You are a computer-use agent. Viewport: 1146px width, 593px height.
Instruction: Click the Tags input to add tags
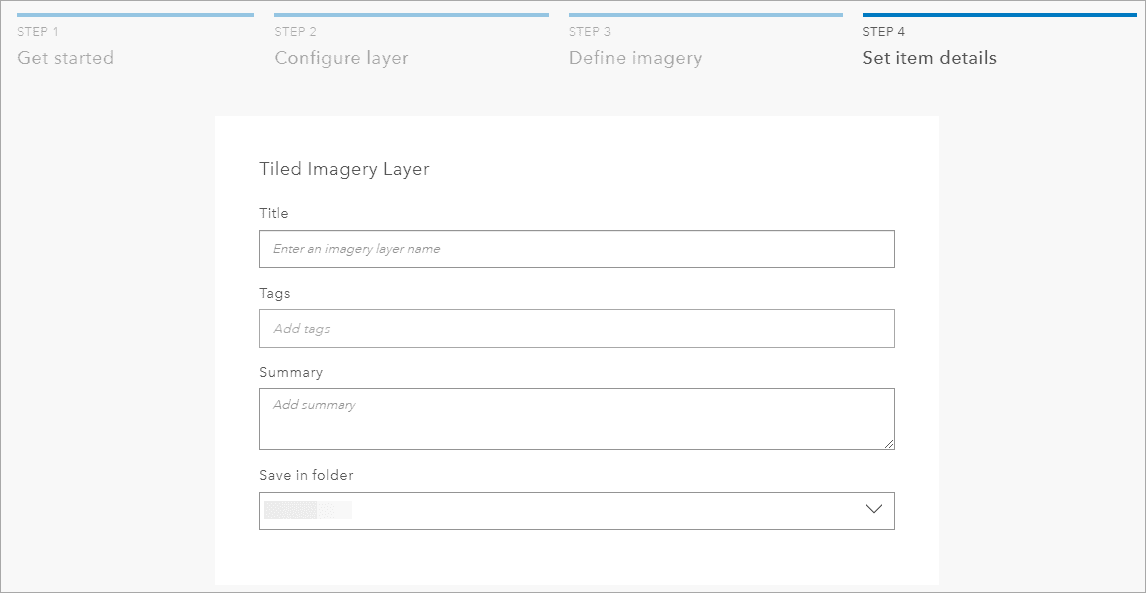coord(576,328)
